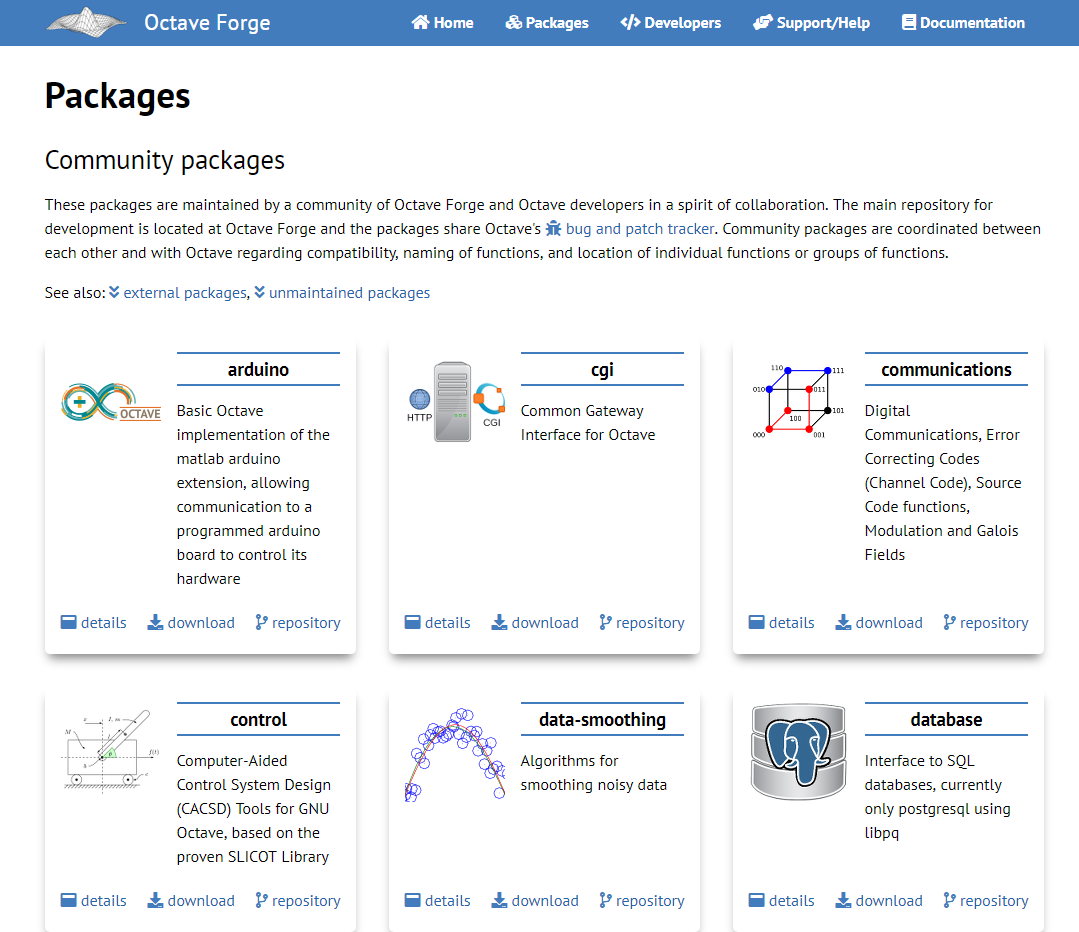Click the bug icon before tracker link
This screenshot has height=932, width=1079.
554,229
